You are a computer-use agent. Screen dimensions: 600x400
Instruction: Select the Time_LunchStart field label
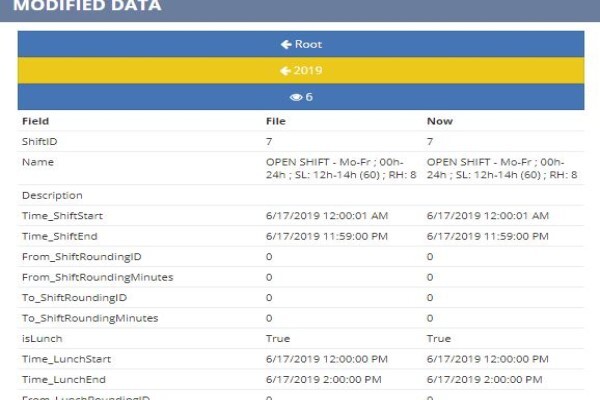click(x=66, y=359)
